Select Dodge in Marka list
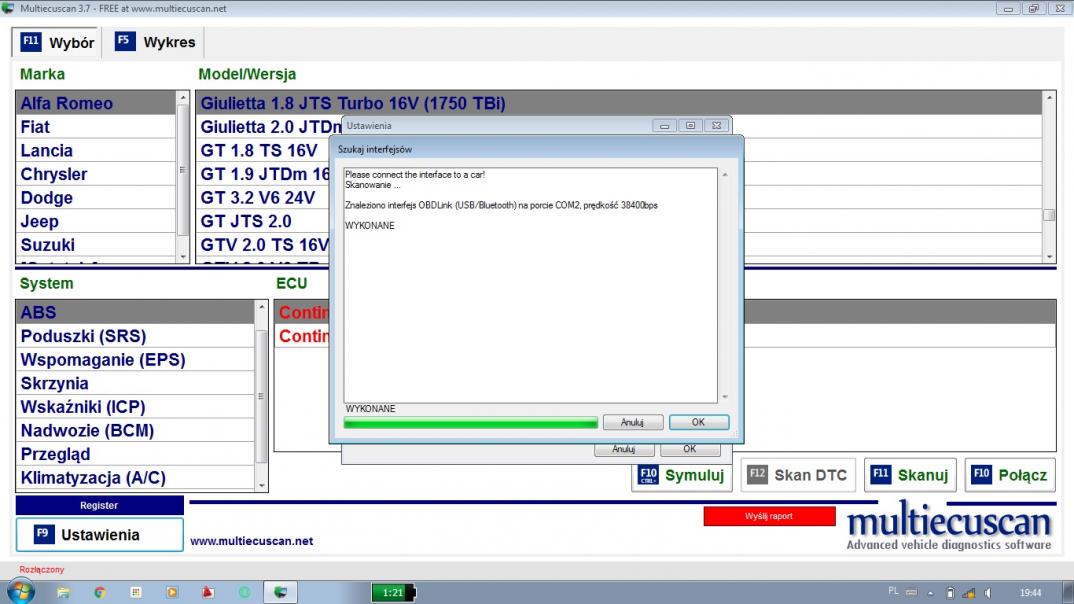The image size is (1074, 604). coord(96,197)
